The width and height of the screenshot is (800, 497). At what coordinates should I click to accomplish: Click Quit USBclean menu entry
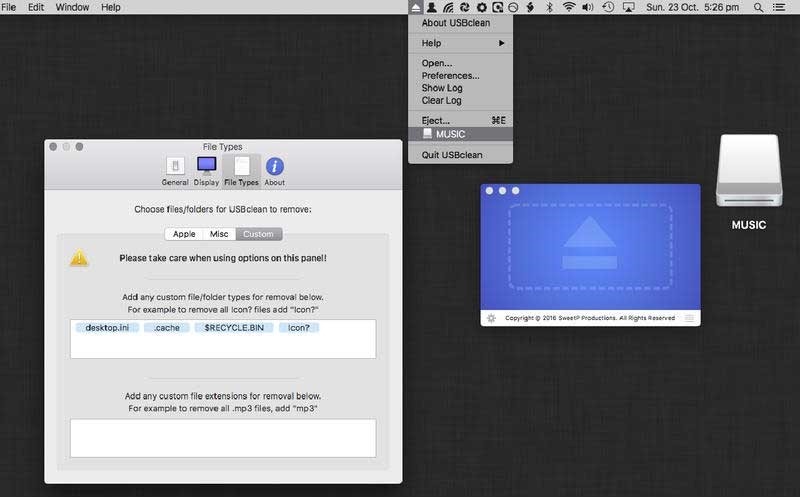[x=451, y=154]
